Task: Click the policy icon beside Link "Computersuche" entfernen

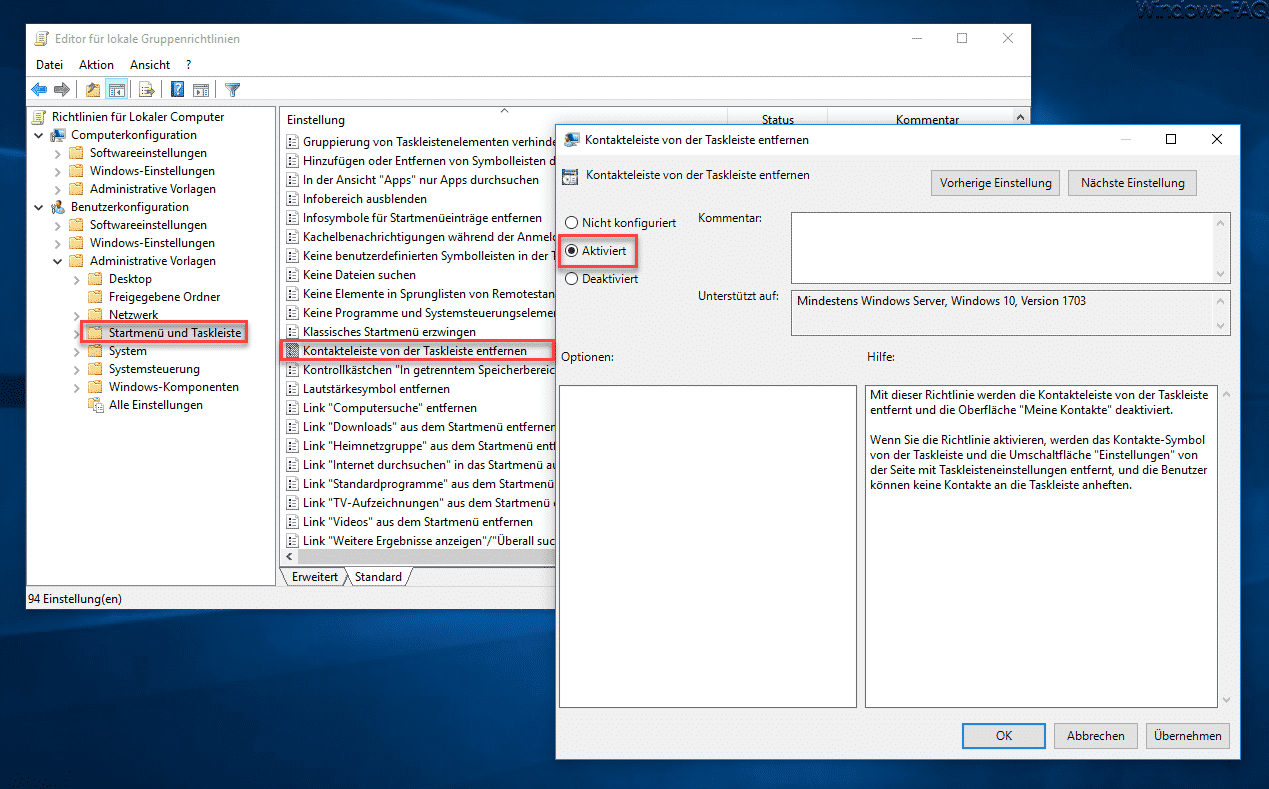Action: (293, 408)
